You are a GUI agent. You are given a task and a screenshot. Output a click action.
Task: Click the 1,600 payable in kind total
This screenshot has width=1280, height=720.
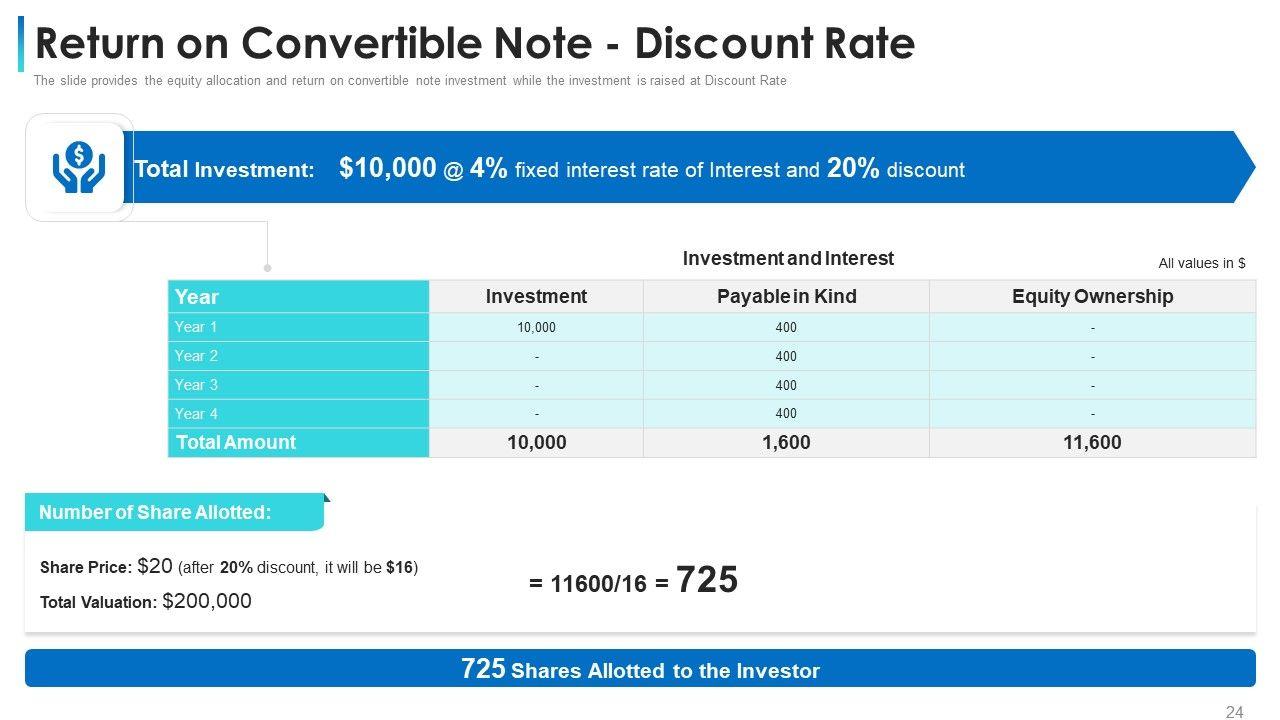point(786,443)
